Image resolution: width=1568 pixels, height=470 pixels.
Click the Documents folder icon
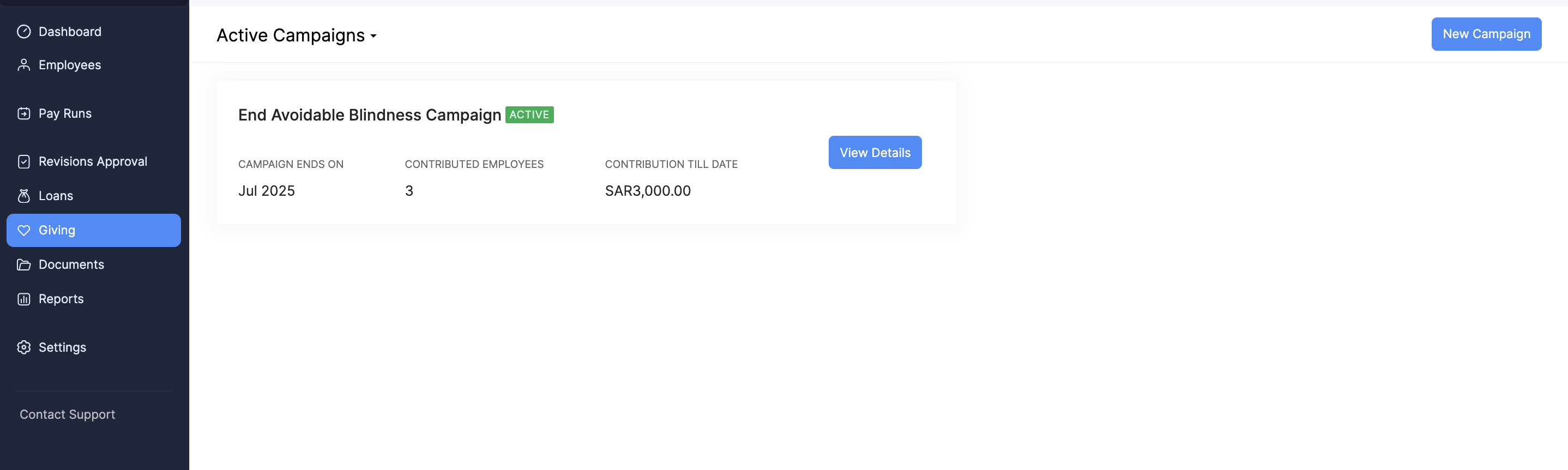(24, 265)
